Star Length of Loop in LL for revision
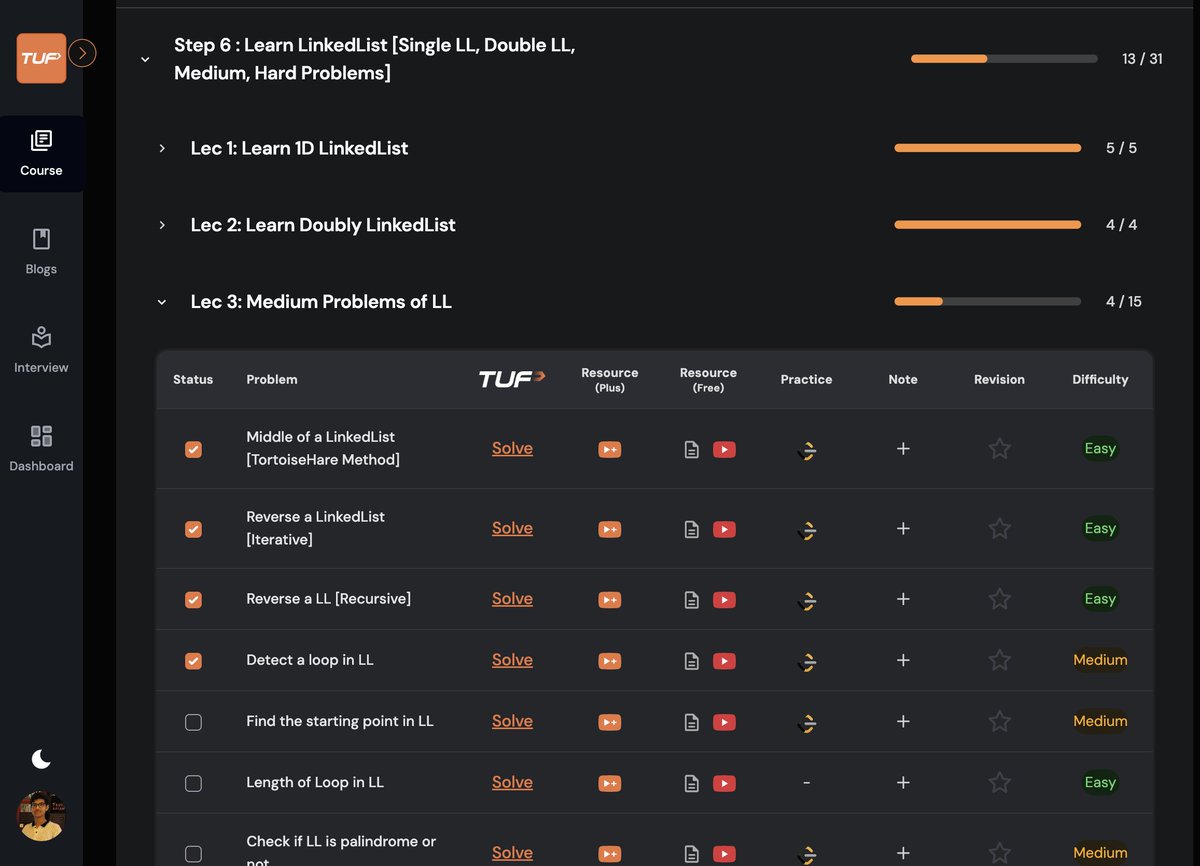Image resolution: width=1200 pixels, height=866 pixels. pyautogui.click(x=999, y=783)
